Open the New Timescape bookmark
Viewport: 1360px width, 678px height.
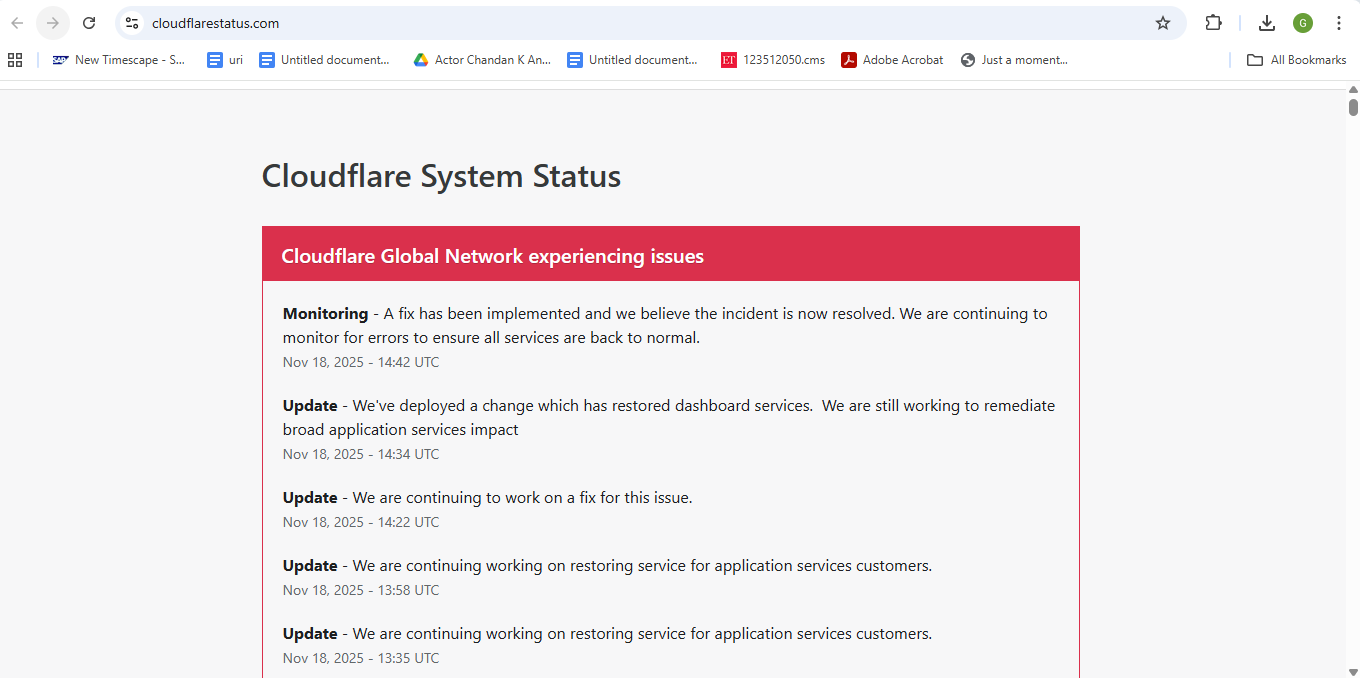[118, 60]
